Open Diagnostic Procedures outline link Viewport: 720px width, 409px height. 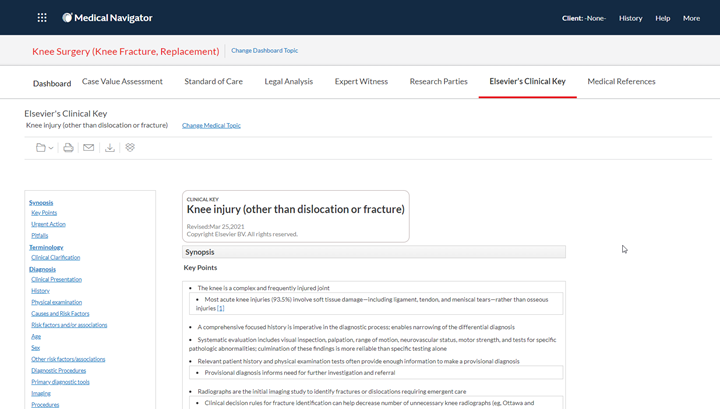tap(58, 370)
